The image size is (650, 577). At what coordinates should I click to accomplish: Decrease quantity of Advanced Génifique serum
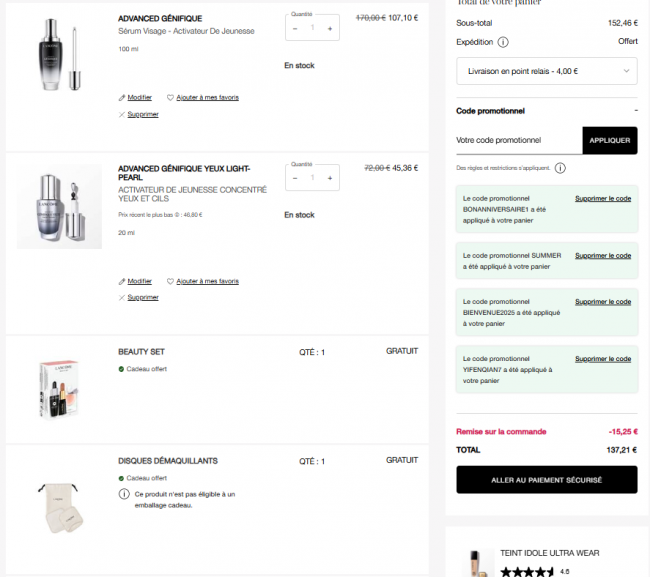click(295, 29)
